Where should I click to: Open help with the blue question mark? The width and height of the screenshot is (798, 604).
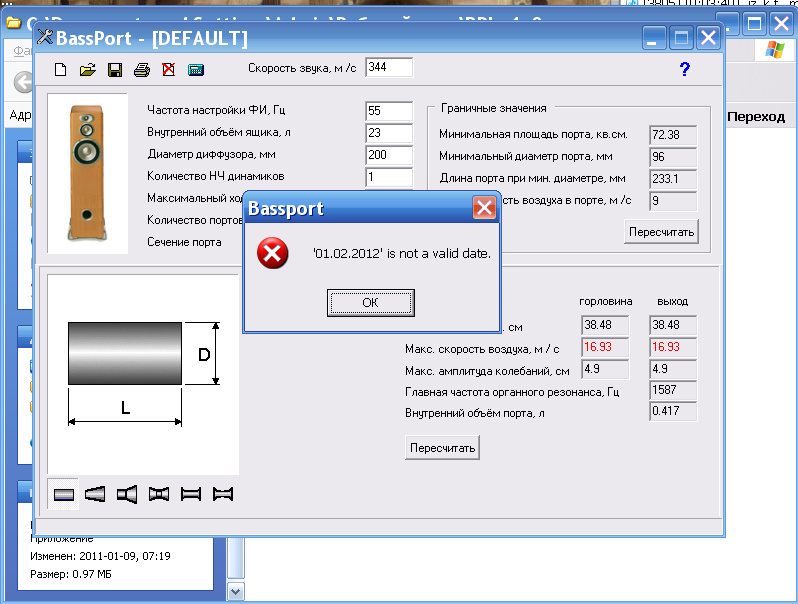pyautogui.click(x=685, y=69)
